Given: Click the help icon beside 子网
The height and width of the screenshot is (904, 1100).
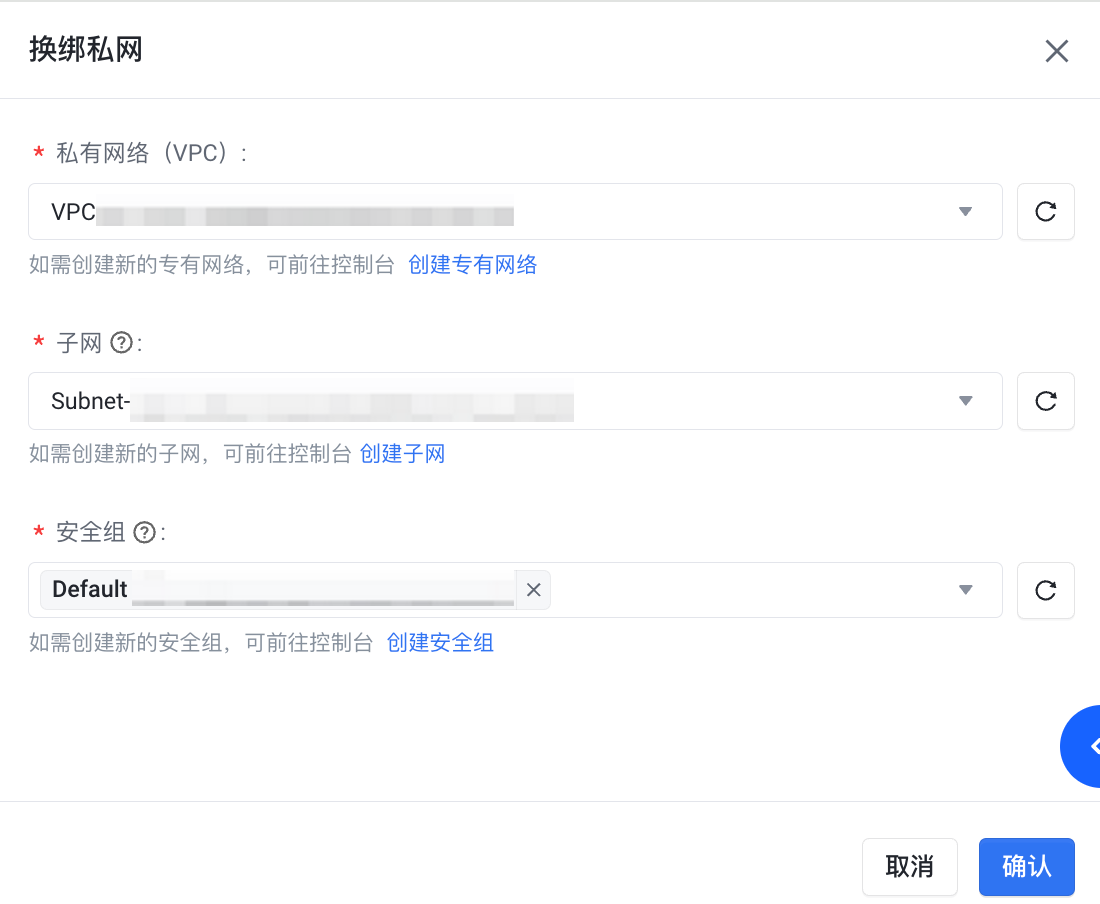Looking at the screenshot, I should 121,343.
